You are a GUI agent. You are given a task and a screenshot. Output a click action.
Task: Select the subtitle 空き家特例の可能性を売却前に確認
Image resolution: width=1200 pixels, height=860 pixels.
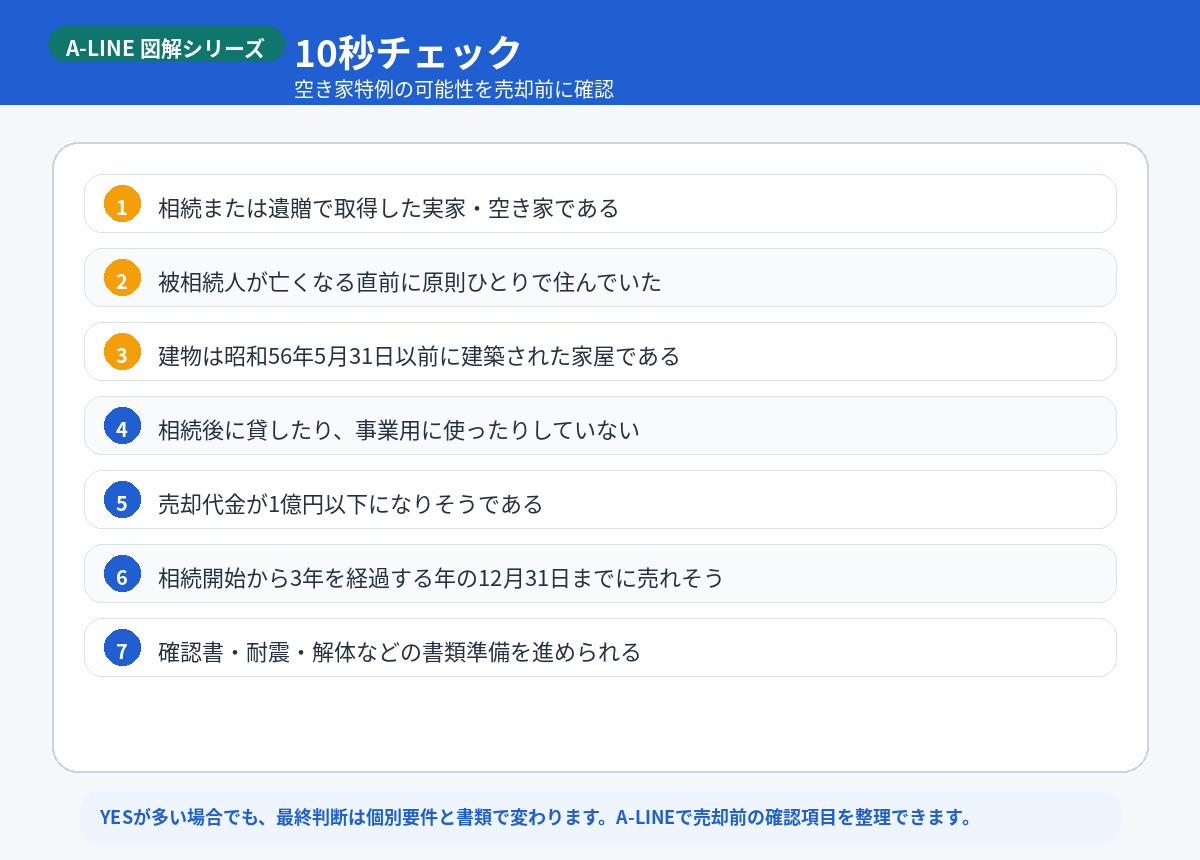pos(454,89)
